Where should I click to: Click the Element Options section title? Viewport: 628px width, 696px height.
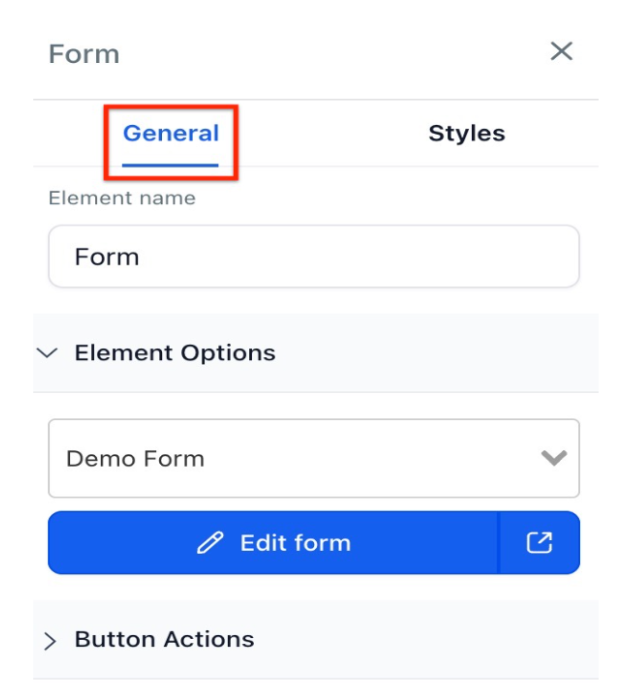[175, 353]
